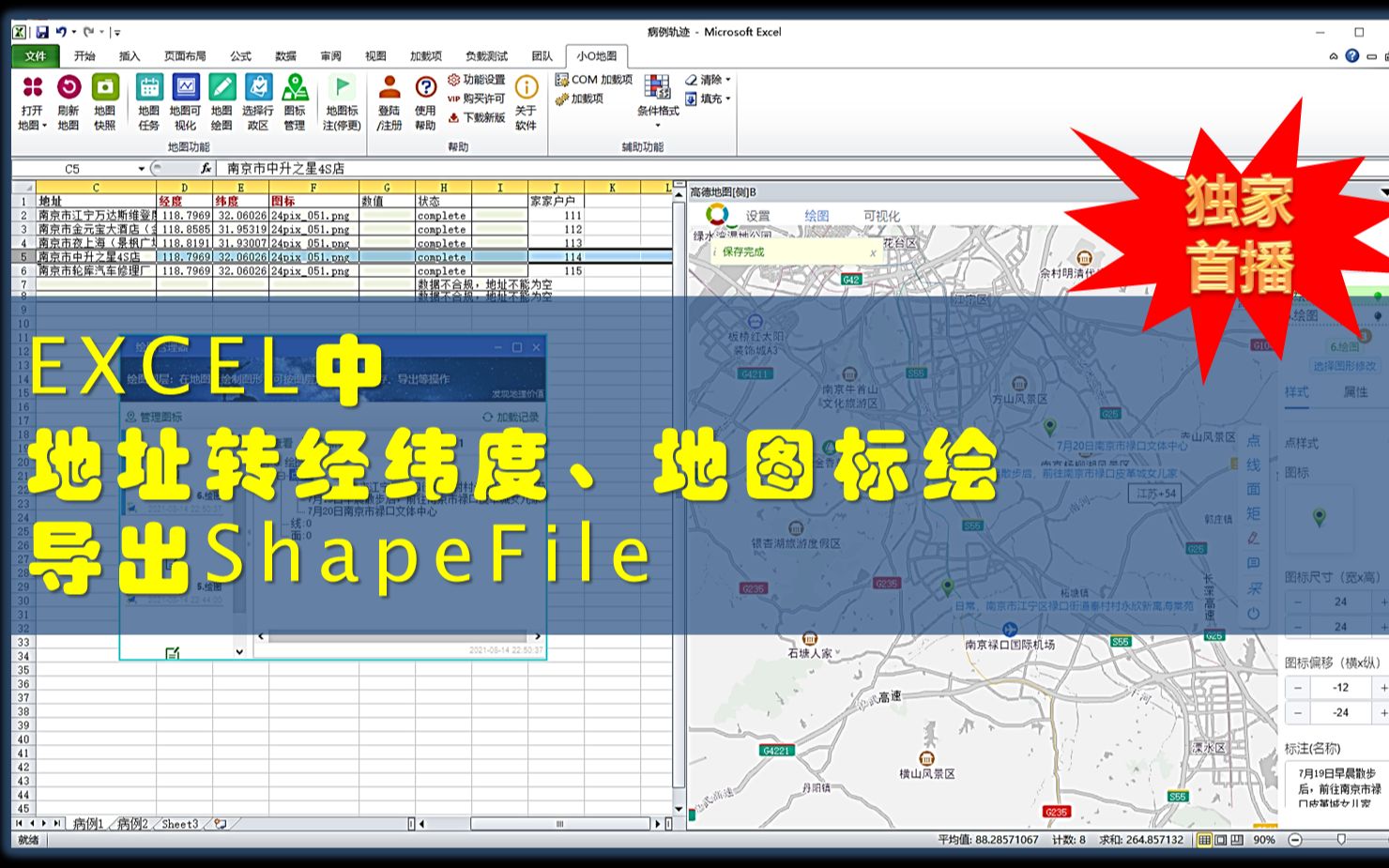
Task: Open 功能设置 settings
Action: coord(477,80)
